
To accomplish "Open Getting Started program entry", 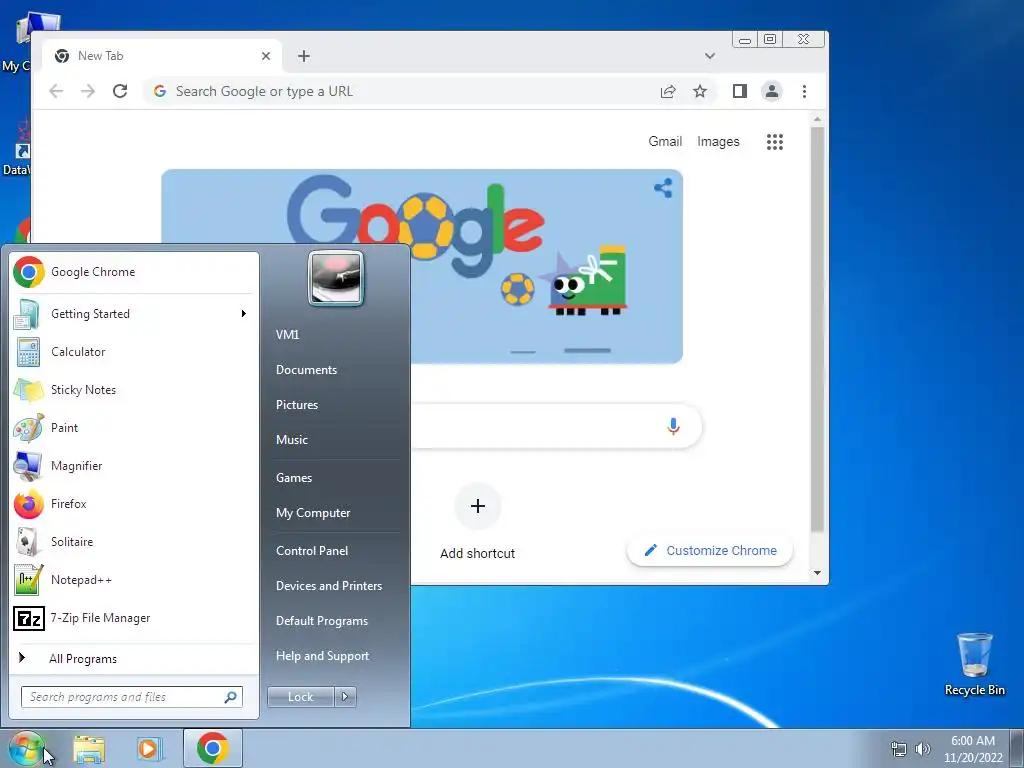I will coord(134,314).
